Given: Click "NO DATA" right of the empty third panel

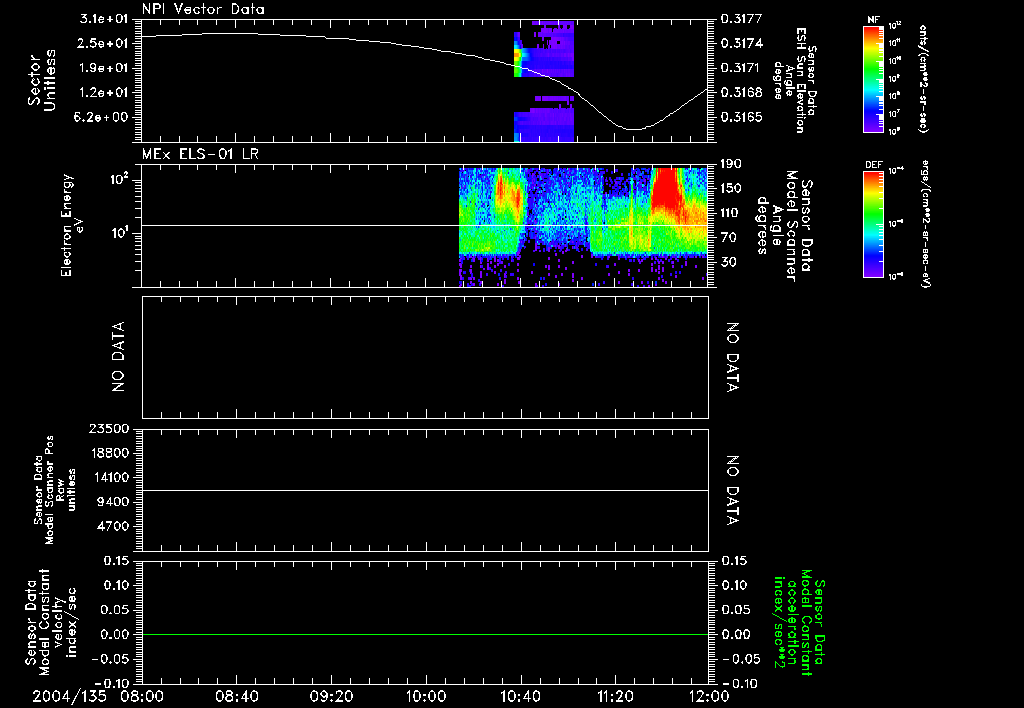Looking at the screenshot, I should pos(733,357).
